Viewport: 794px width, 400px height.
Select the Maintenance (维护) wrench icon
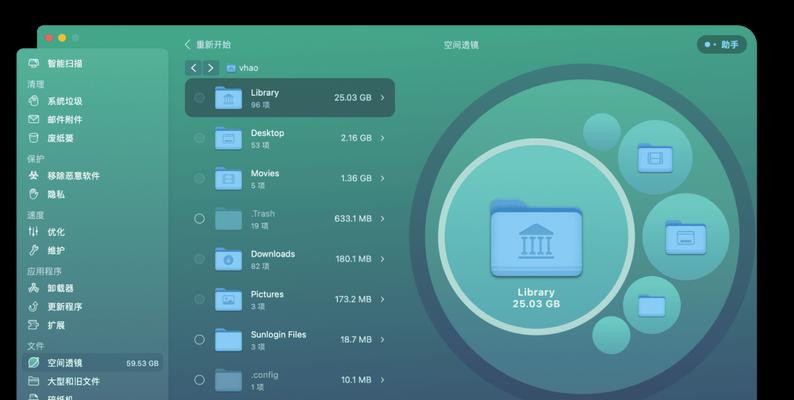pyautogui.click(x=33, y=250)
